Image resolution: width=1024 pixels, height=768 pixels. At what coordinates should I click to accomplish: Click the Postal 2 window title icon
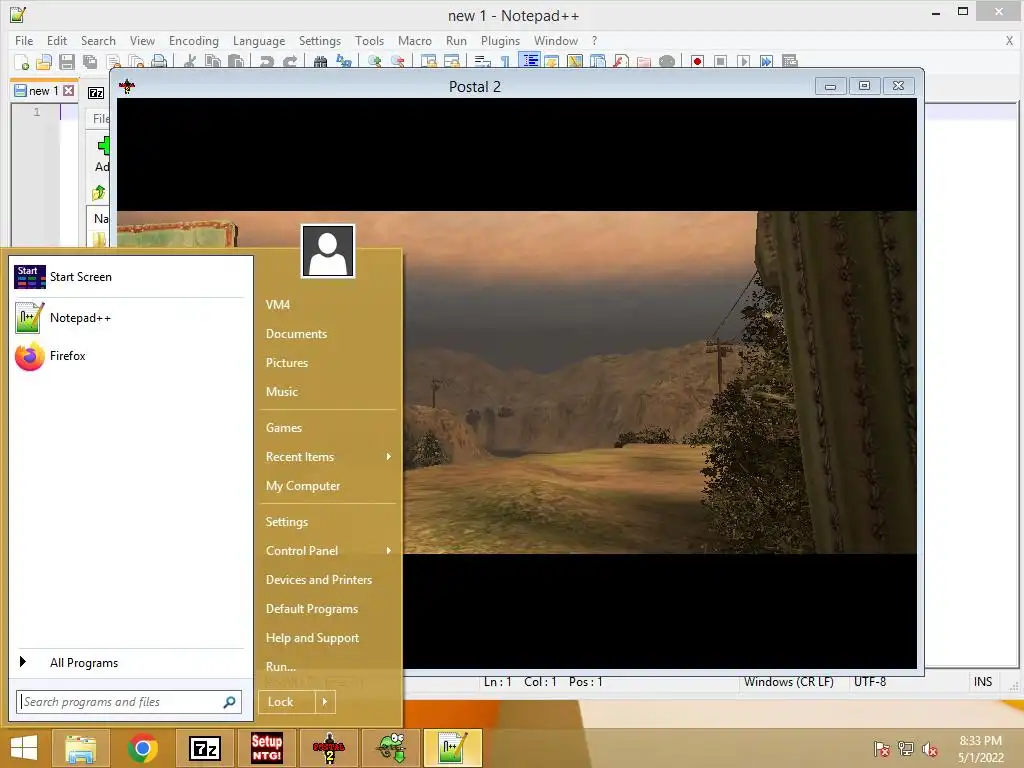click(127, 86)
